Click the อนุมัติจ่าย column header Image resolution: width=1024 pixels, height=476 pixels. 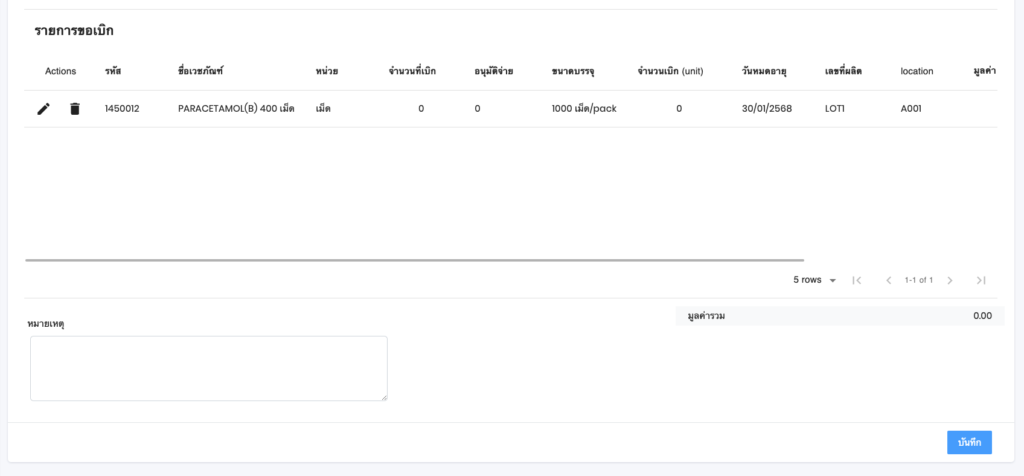tap(494, 71)
